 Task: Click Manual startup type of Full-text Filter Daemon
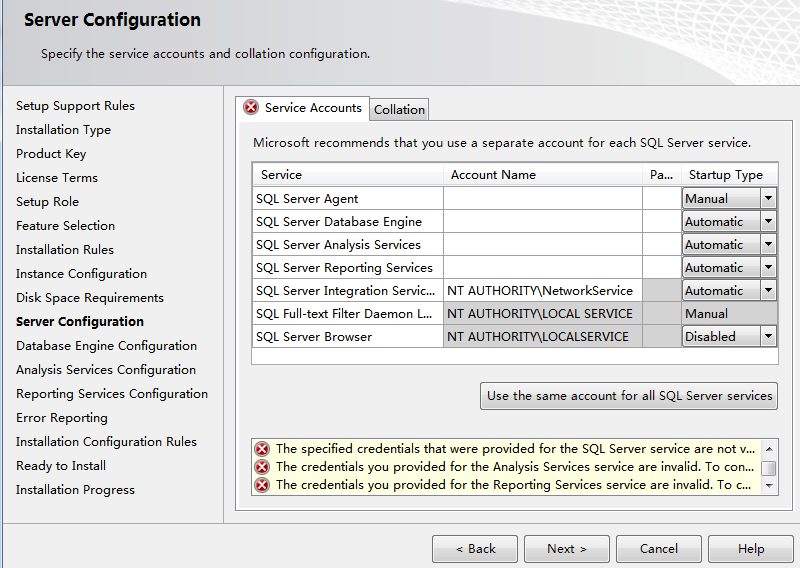[x=730, y=313]
